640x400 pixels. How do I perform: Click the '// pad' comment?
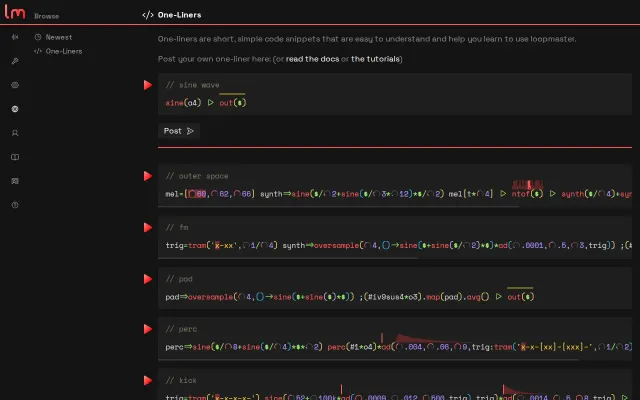[x=179, y=279]
